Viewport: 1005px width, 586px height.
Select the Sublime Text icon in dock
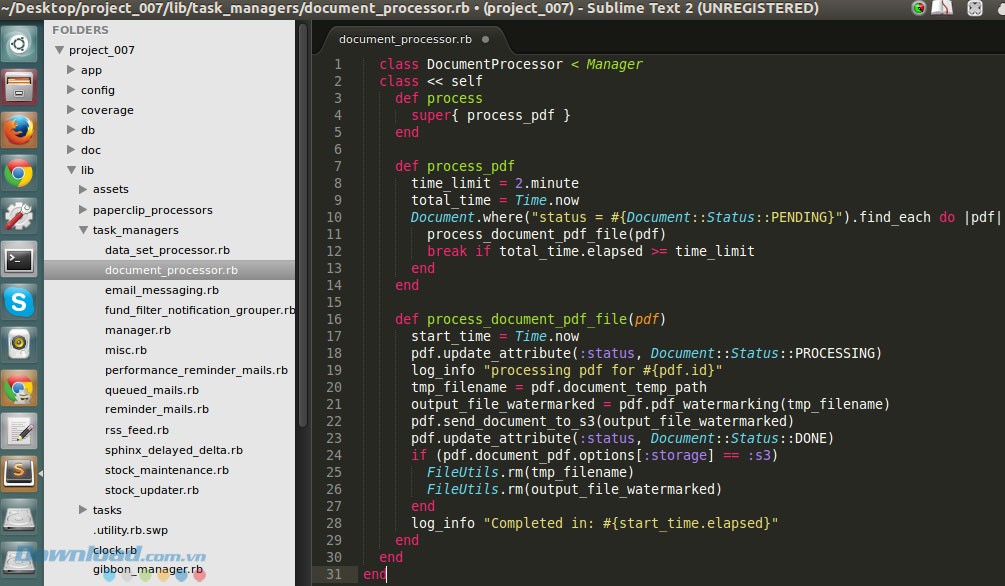click(20, 475)
